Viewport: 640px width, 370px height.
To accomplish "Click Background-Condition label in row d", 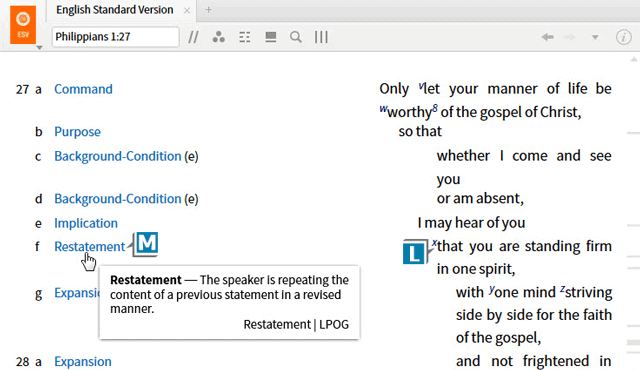I will 118,199.
